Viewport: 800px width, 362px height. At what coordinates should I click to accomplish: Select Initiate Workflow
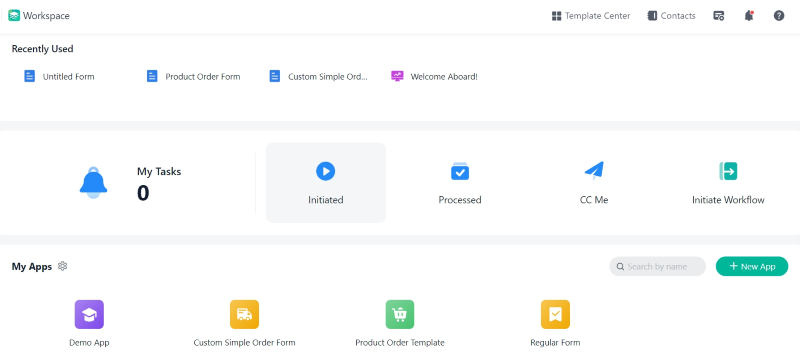(728, 183)
